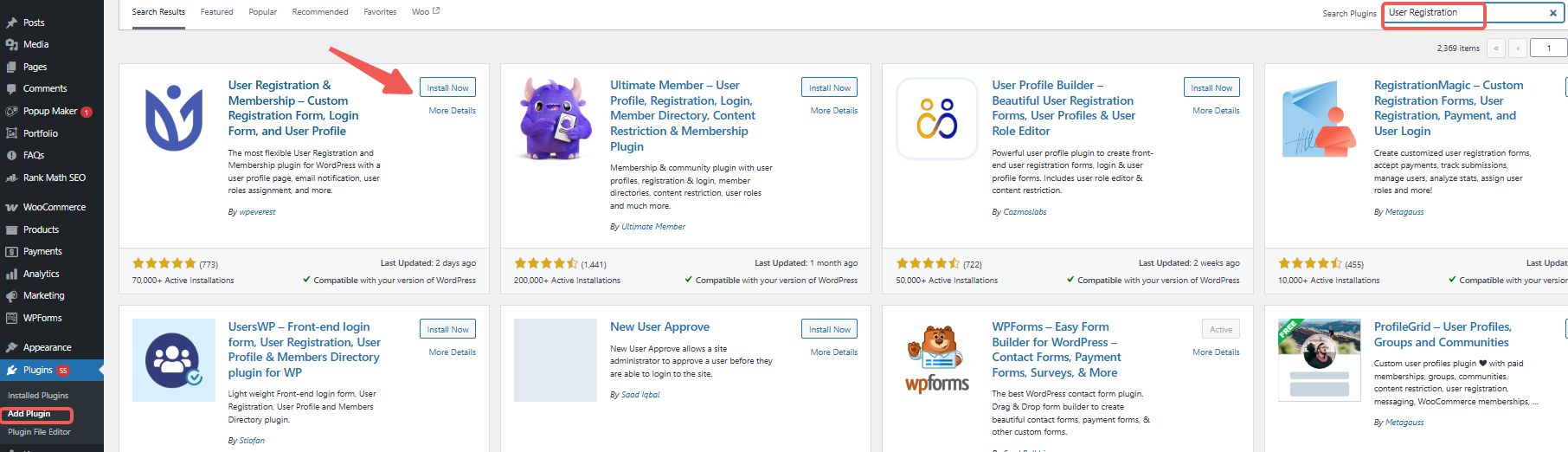The height and width of the screenshot is (452, 1568).
Task: Click the Comments bubble icon
Action: point(11,88)
